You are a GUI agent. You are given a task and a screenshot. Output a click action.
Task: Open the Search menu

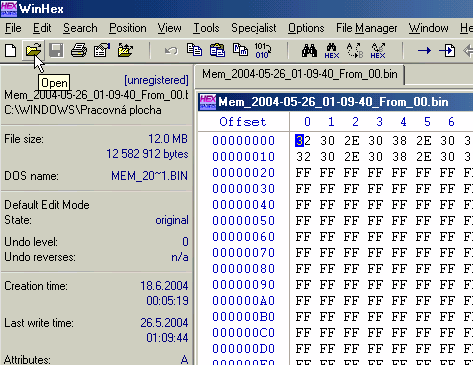pos(80,28)
